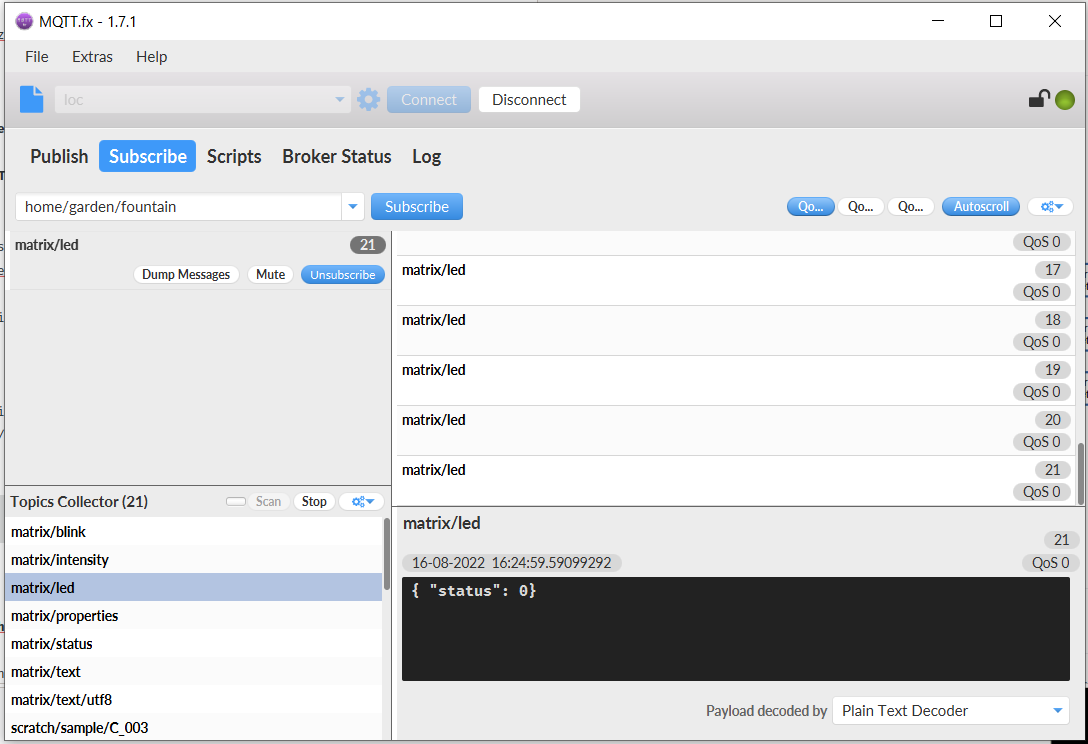Enable the QoS 2 toggle
1088x744 pixels.
[x=911, y=206]
